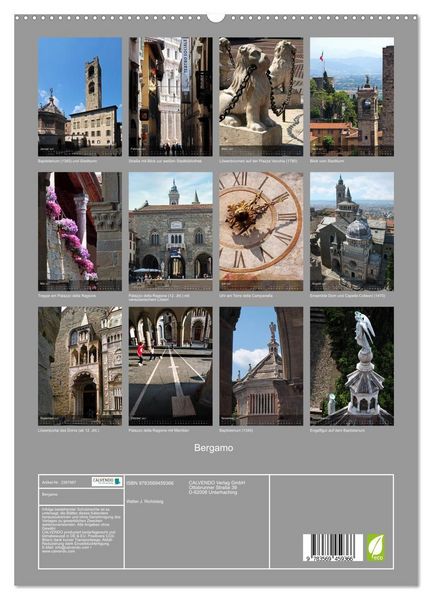Open the narrow street Stadtbibliothek photo

click(x=171, y=96)
